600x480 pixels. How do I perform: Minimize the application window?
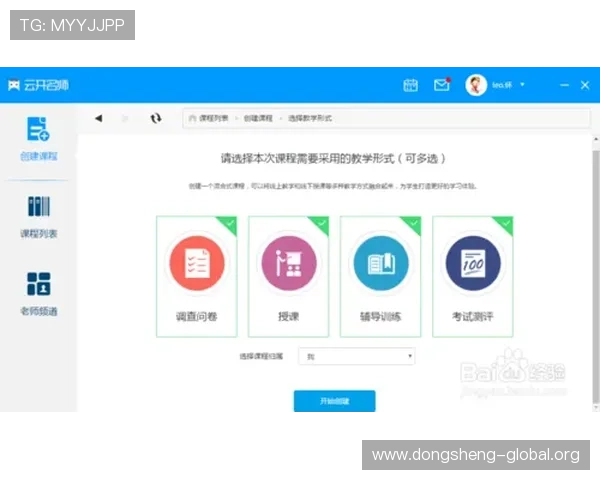tap(564, 85)
